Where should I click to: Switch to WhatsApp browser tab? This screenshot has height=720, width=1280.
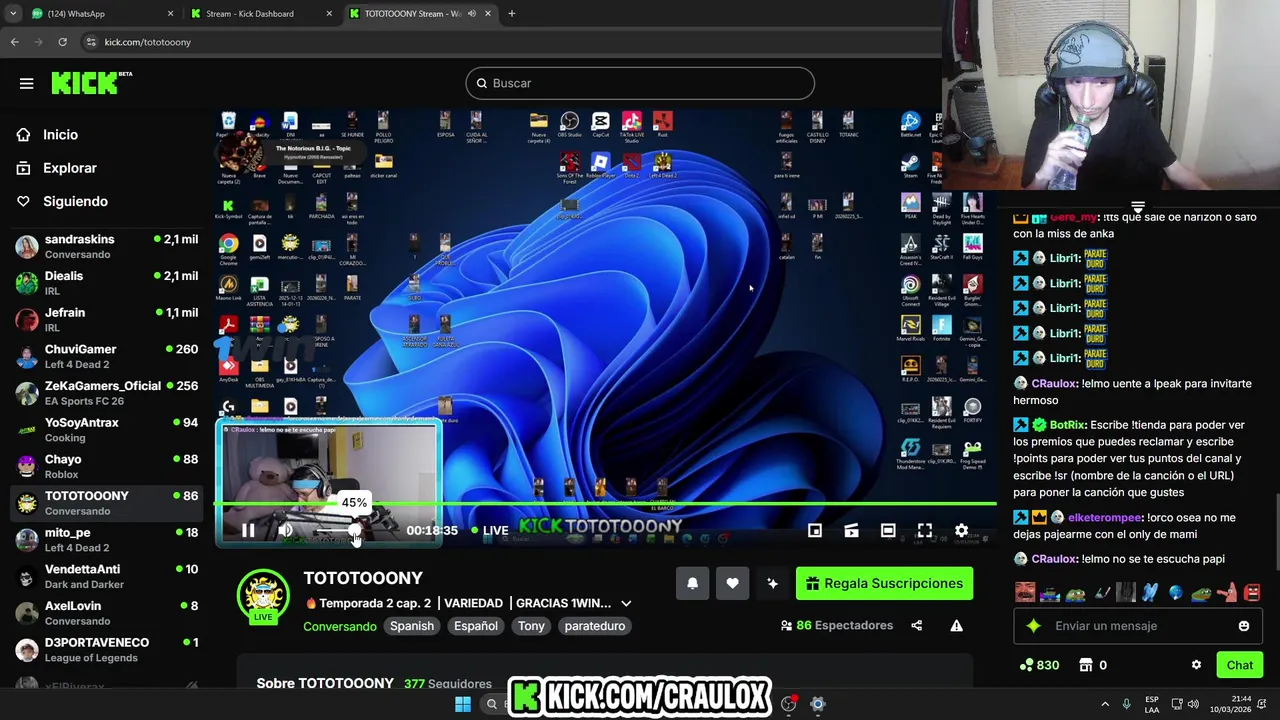pyautogui.click(x=100, y=14)
